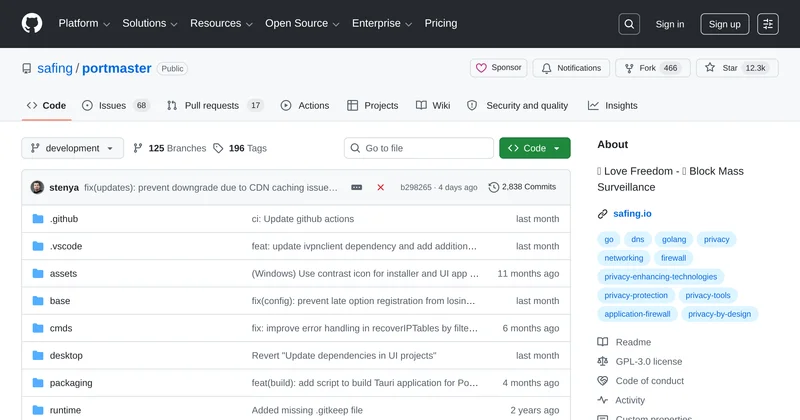This screenshot has width=800, height=420.
Task: Open the safing.io website link
Action: (x=632, y=213)
